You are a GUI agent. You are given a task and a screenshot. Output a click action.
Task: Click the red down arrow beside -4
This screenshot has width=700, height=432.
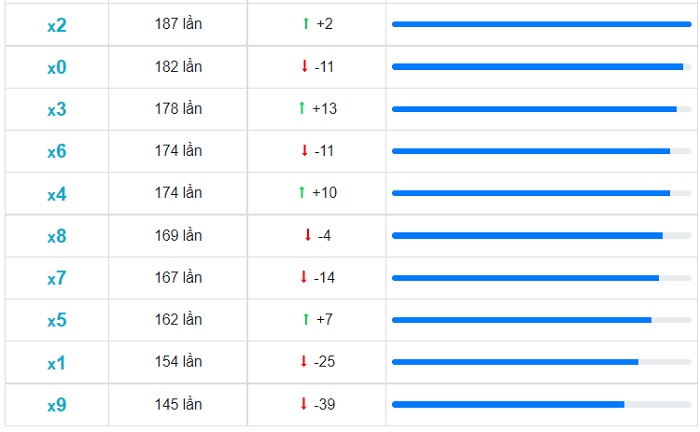click(x=308, y=235)
